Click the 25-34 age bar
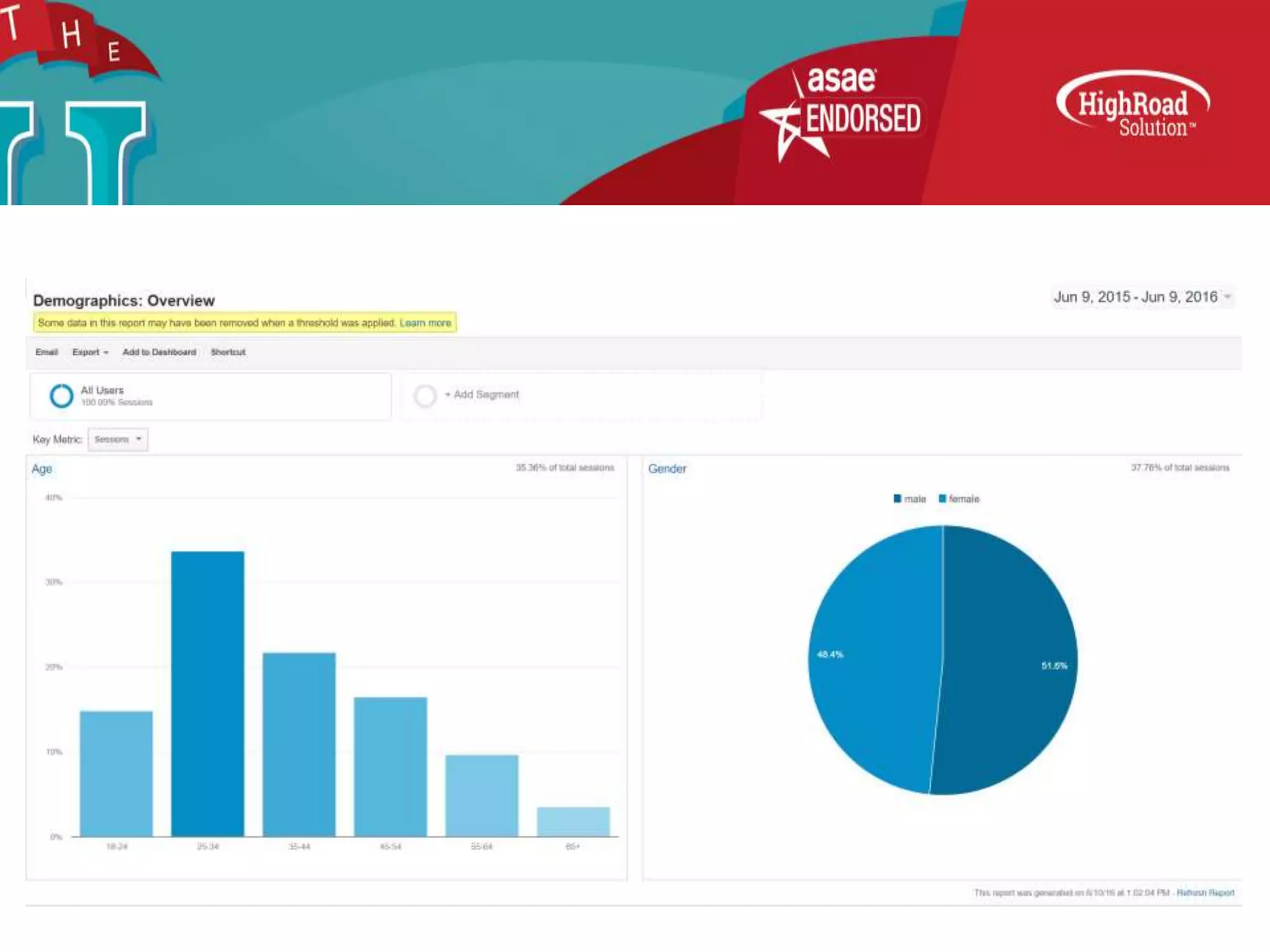 (x=208, y=693)
